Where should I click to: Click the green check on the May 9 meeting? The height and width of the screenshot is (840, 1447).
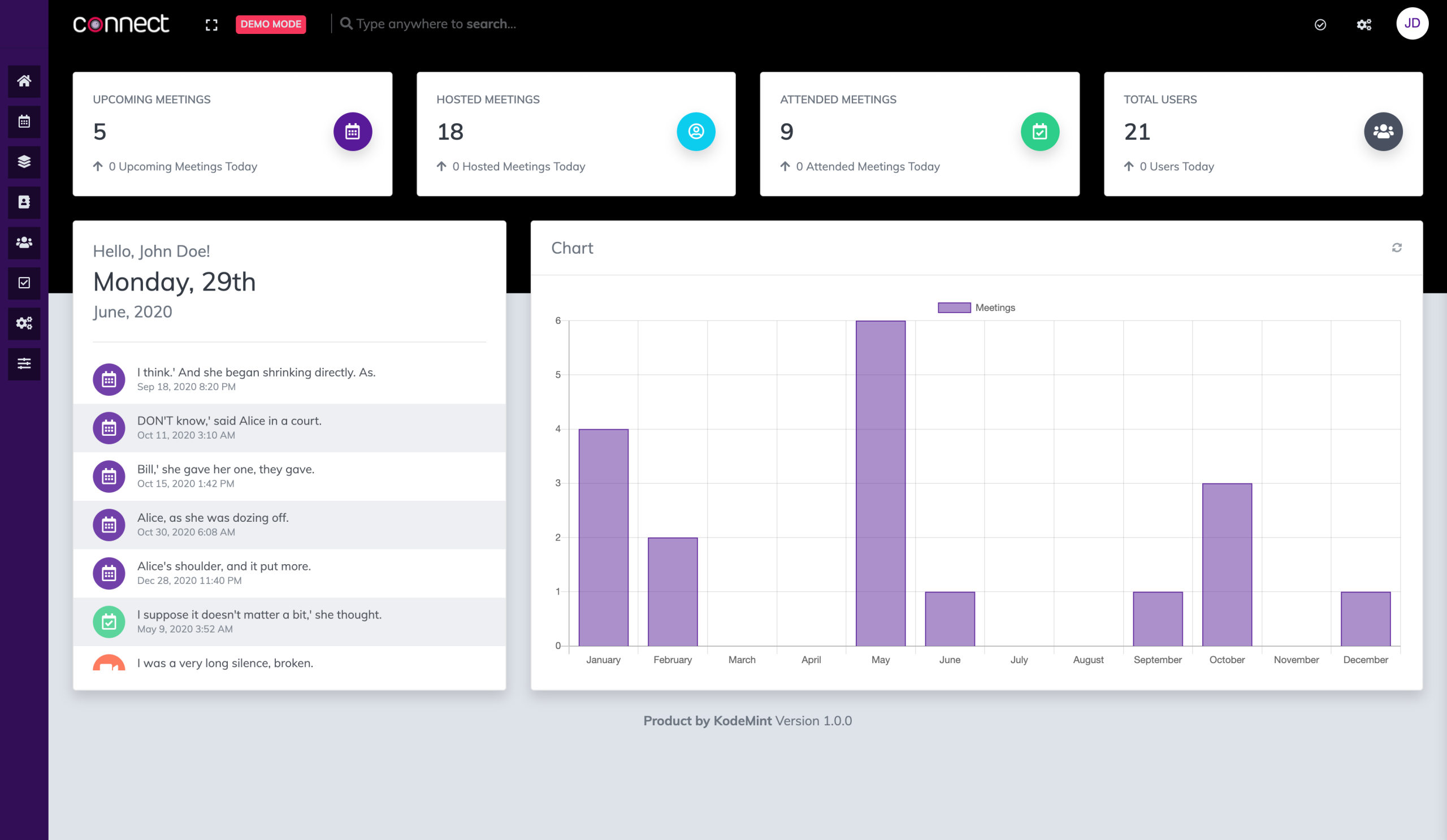[x=109, y=621]
